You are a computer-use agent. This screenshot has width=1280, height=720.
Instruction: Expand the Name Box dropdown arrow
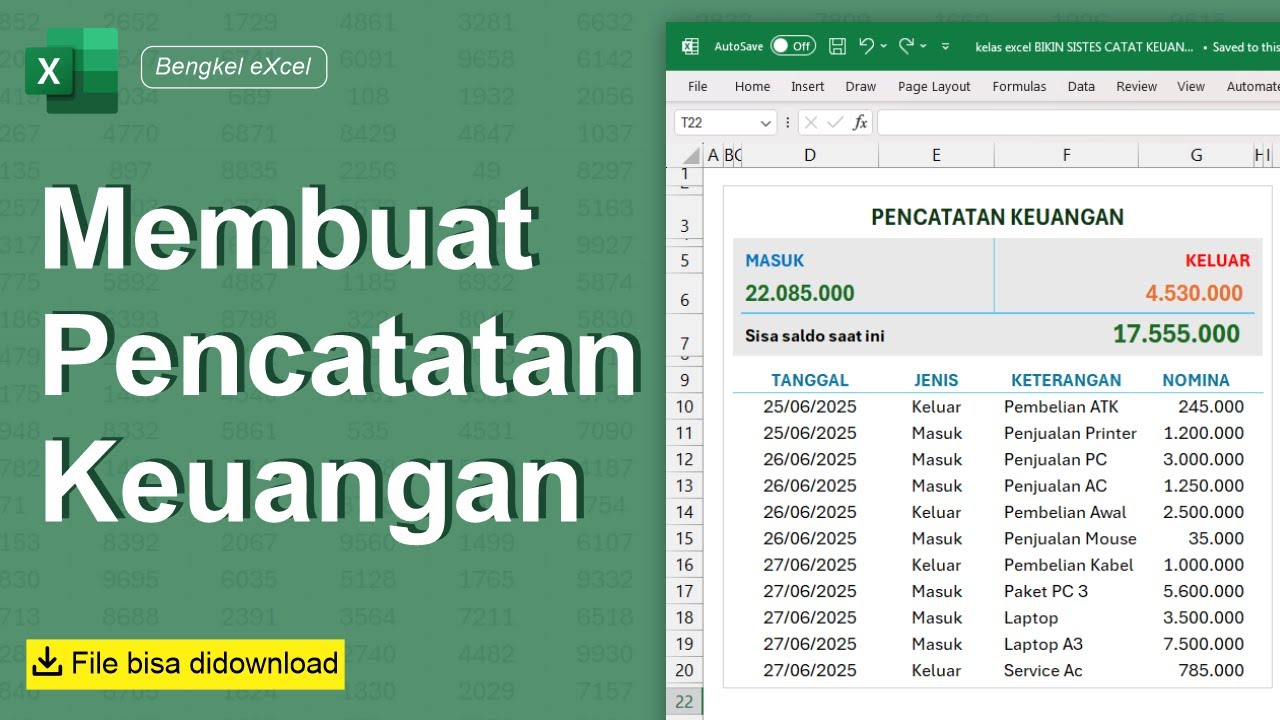pos(767,123)
